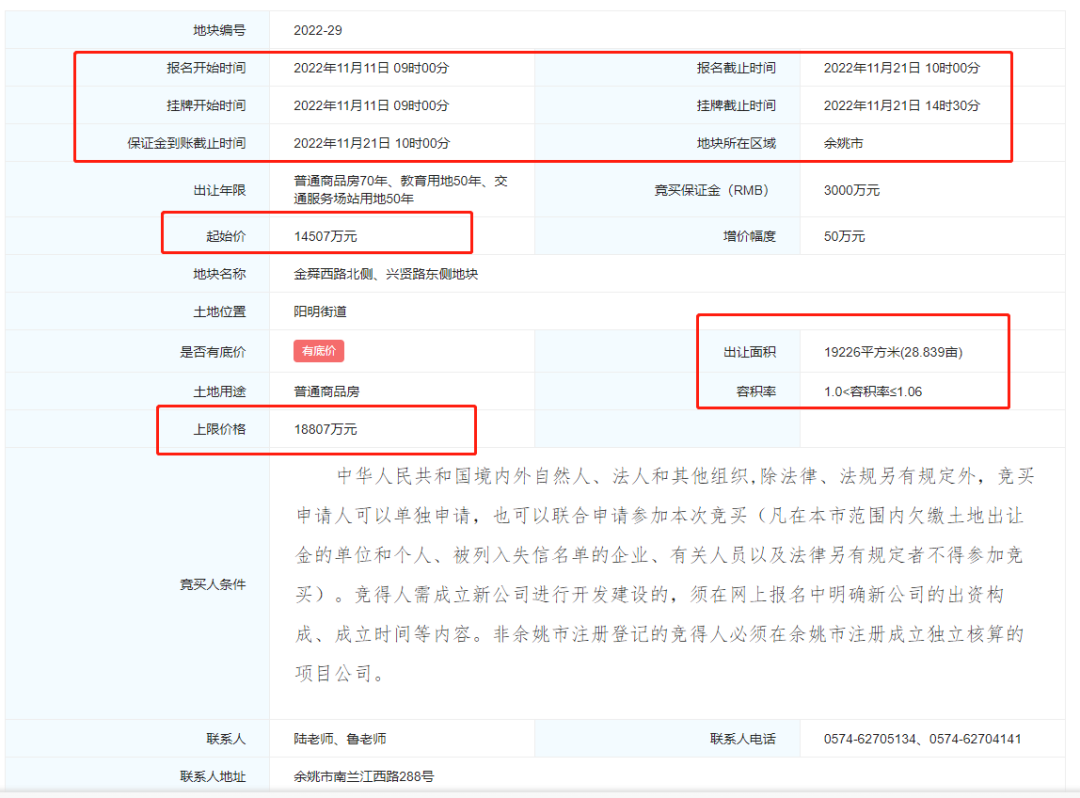Screen dimensions: 1080x798
Task: Click the 增价幅度 label
Action: tap(749, 236)
